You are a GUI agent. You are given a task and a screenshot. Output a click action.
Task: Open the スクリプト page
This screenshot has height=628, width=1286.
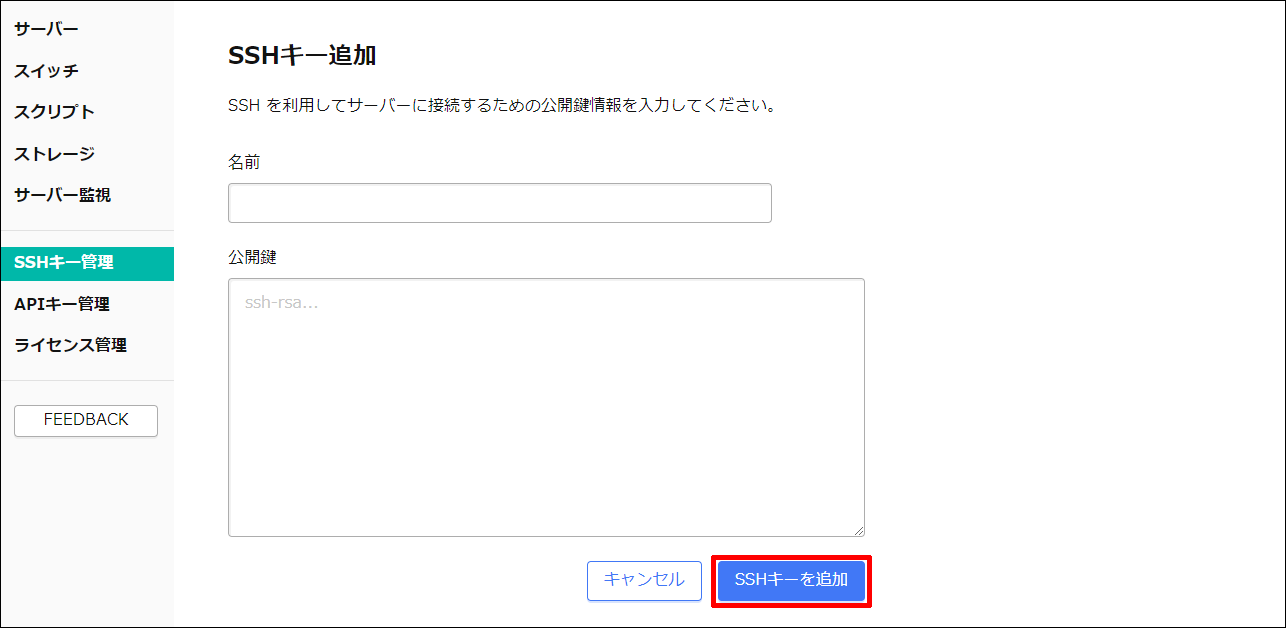click(x=52, y=112)
